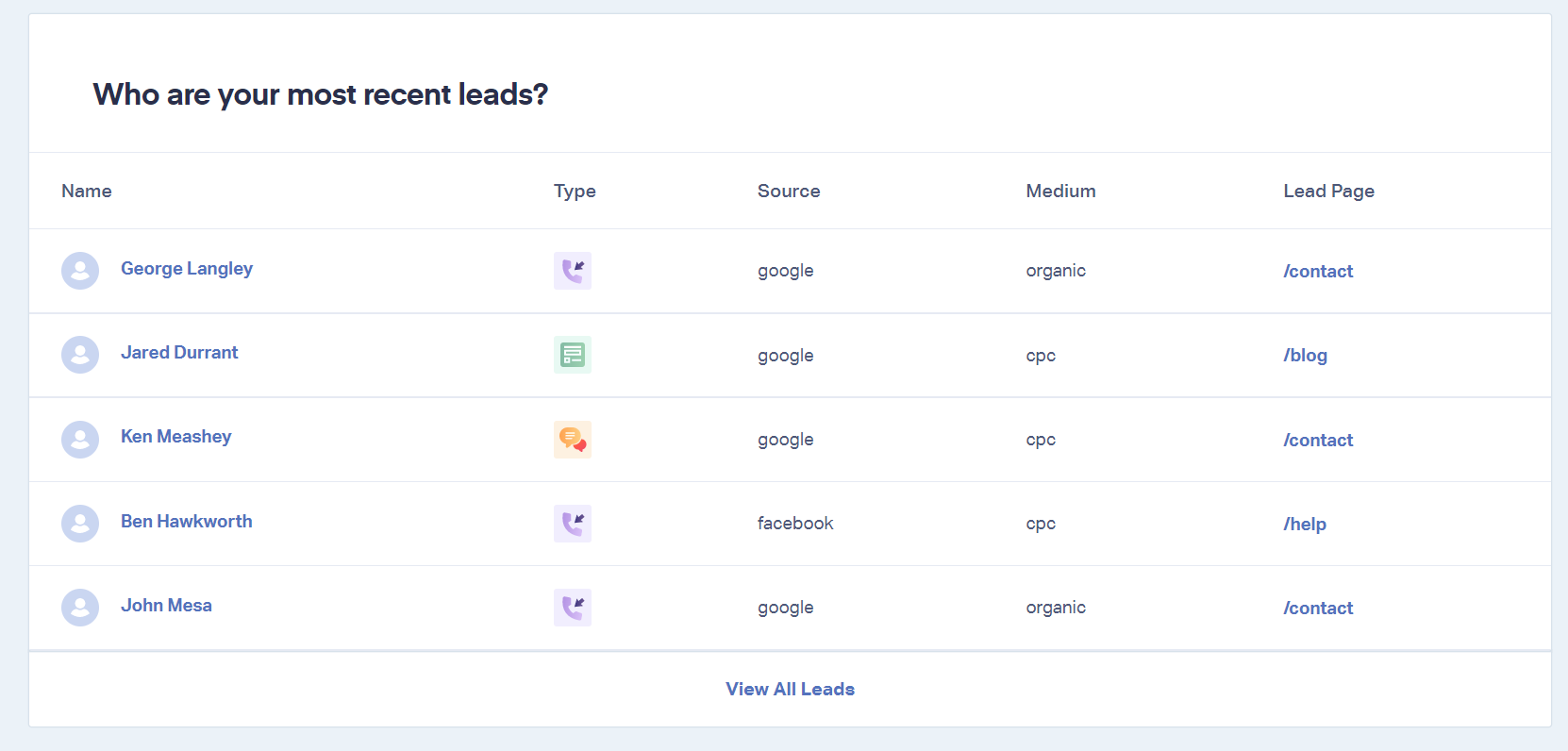Open Ken Meashey's lead profile
The height and width of the screenshot is (751, 1568).
175,437
